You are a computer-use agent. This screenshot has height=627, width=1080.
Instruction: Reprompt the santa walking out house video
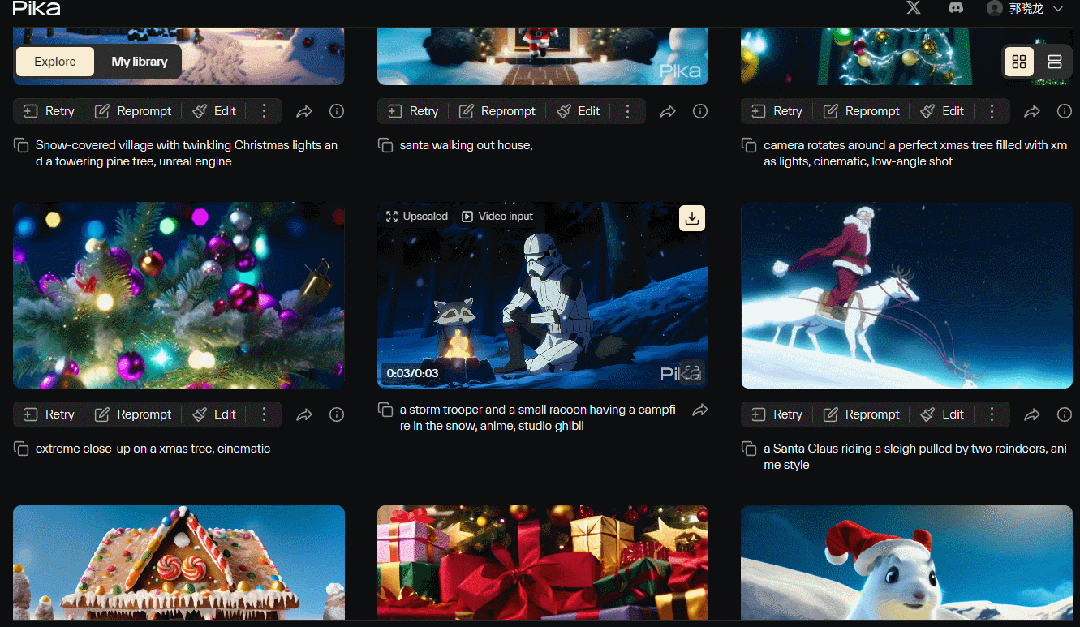[x=497, y=111]
